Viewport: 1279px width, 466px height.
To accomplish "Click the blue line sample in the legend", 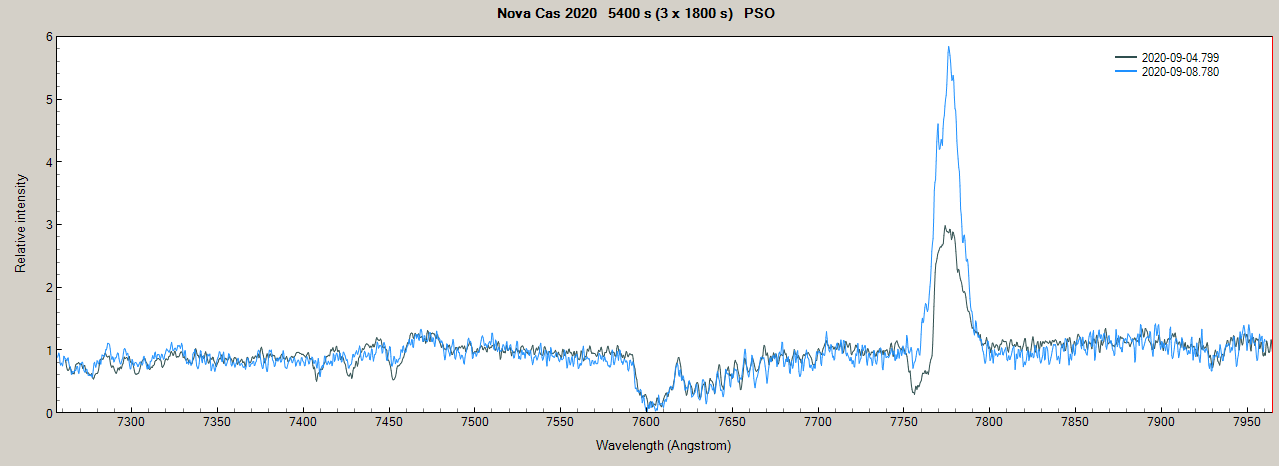I will click(x=1126, y=72).
